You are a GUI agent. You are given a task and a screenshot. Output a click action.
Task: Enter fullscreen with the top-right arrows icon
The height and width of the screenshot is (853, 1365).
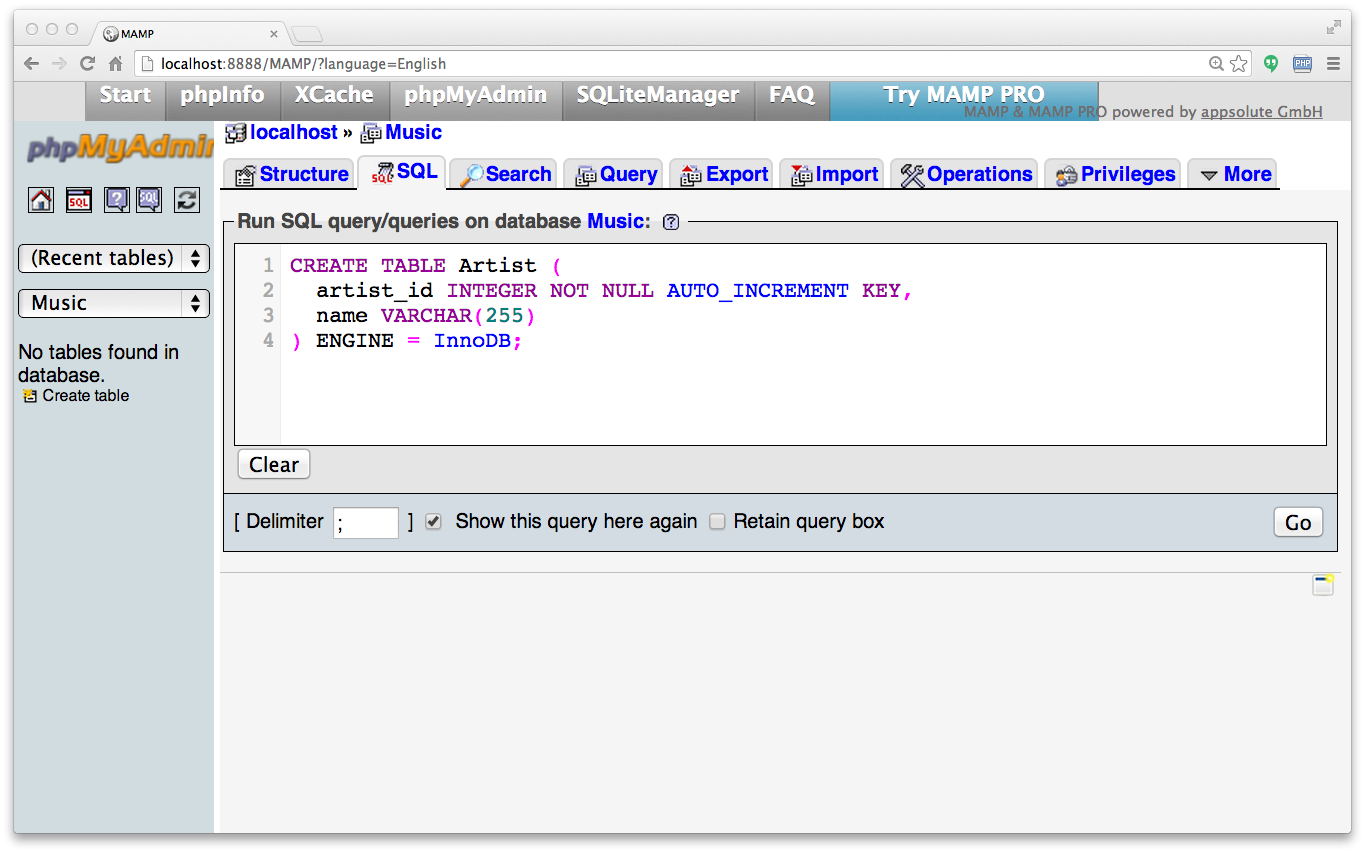point(1334,27)
